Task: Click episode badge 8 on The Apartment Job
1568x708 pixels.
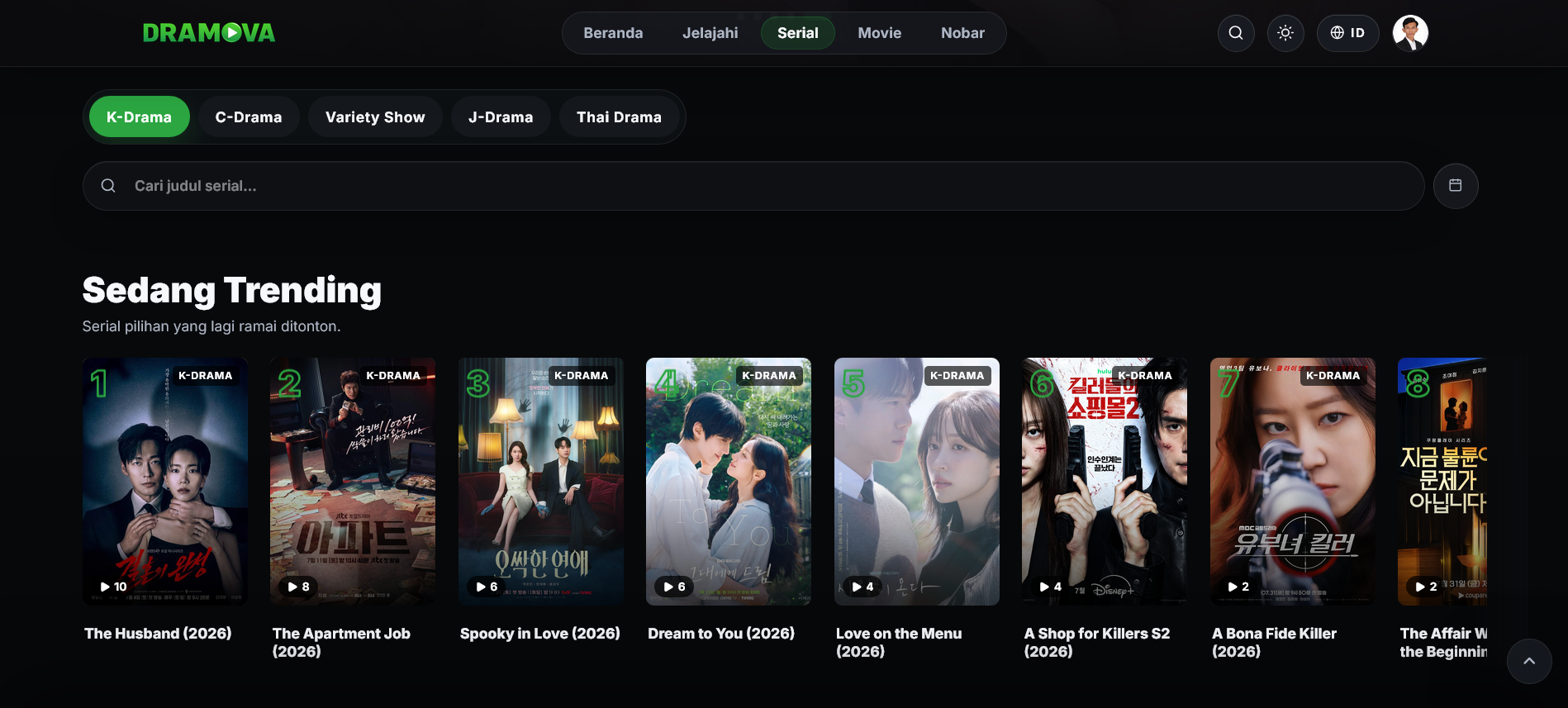Action: pyautogui.click(x=298, y=587)
